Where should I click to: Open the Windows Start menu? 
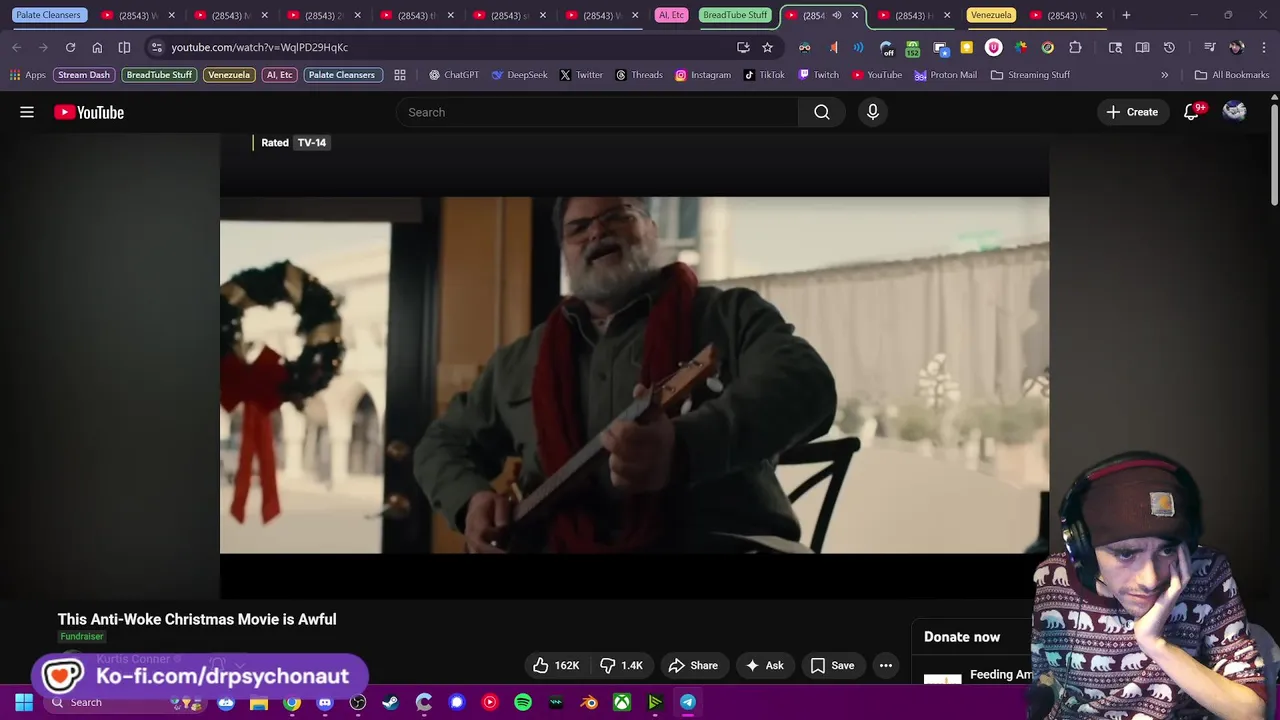pos(24,702)
